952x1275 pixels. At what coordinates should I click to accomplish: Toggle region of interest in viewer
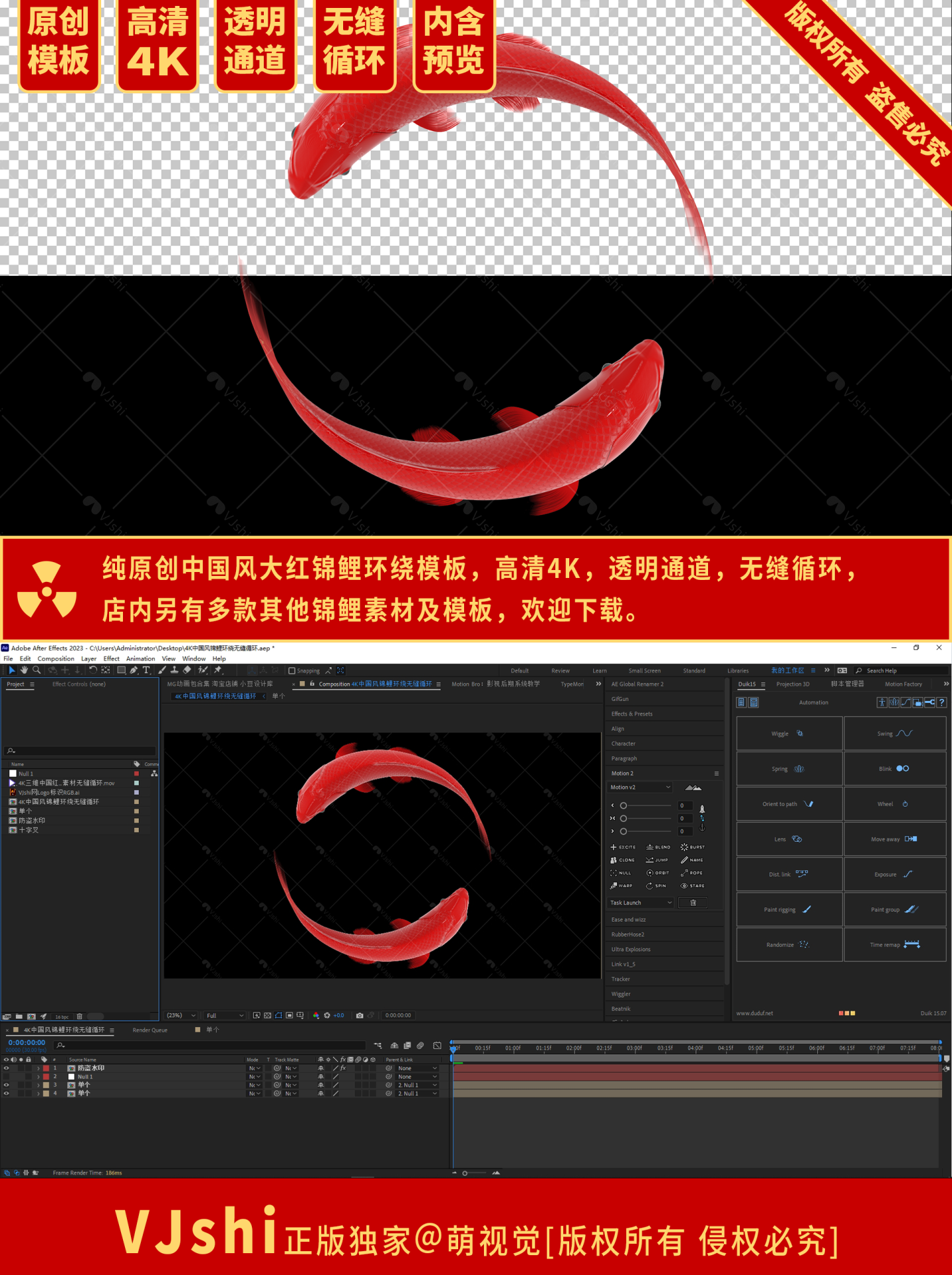click(x=290, y=1015)
